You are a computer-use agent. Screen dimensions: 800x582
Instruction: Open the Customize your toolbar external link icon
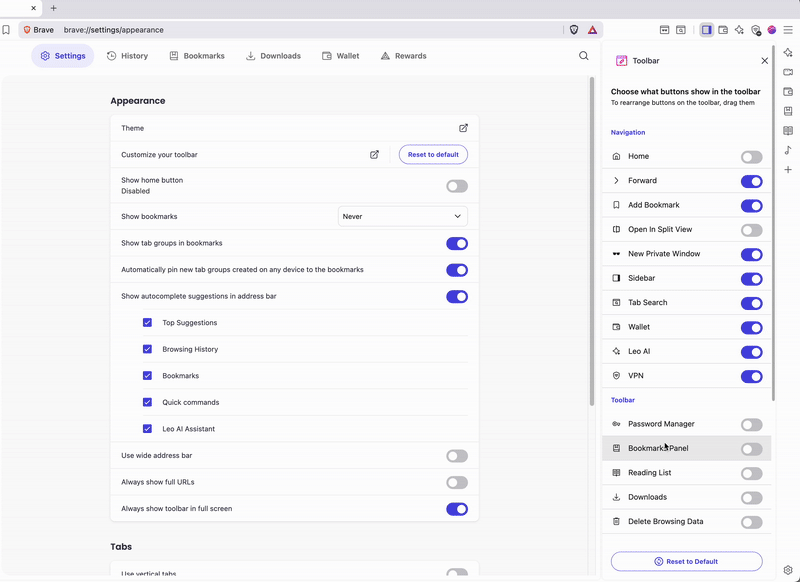pos(374,155)
